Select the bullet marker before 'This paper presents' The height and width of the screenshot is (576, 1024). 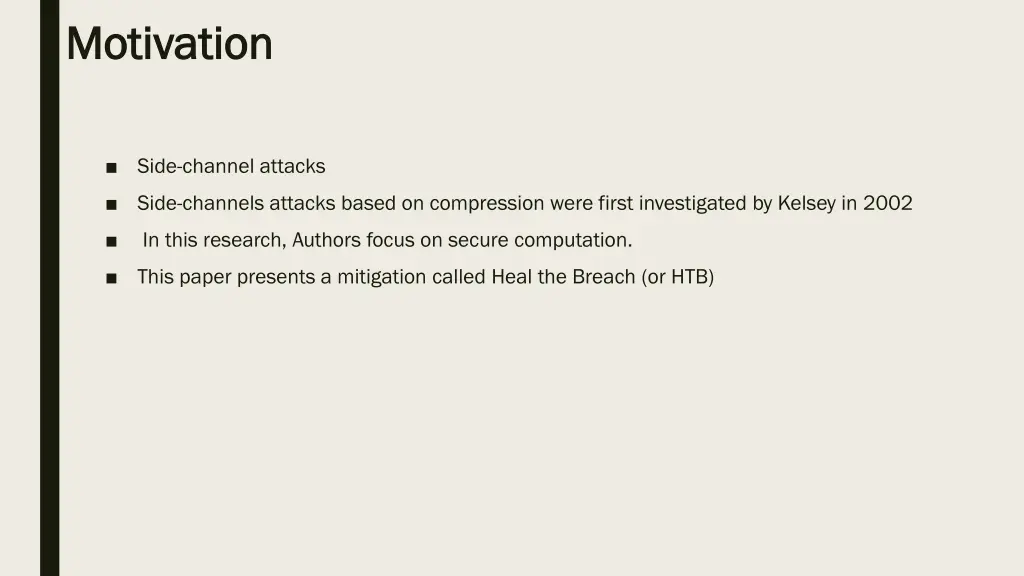(111, 279)
